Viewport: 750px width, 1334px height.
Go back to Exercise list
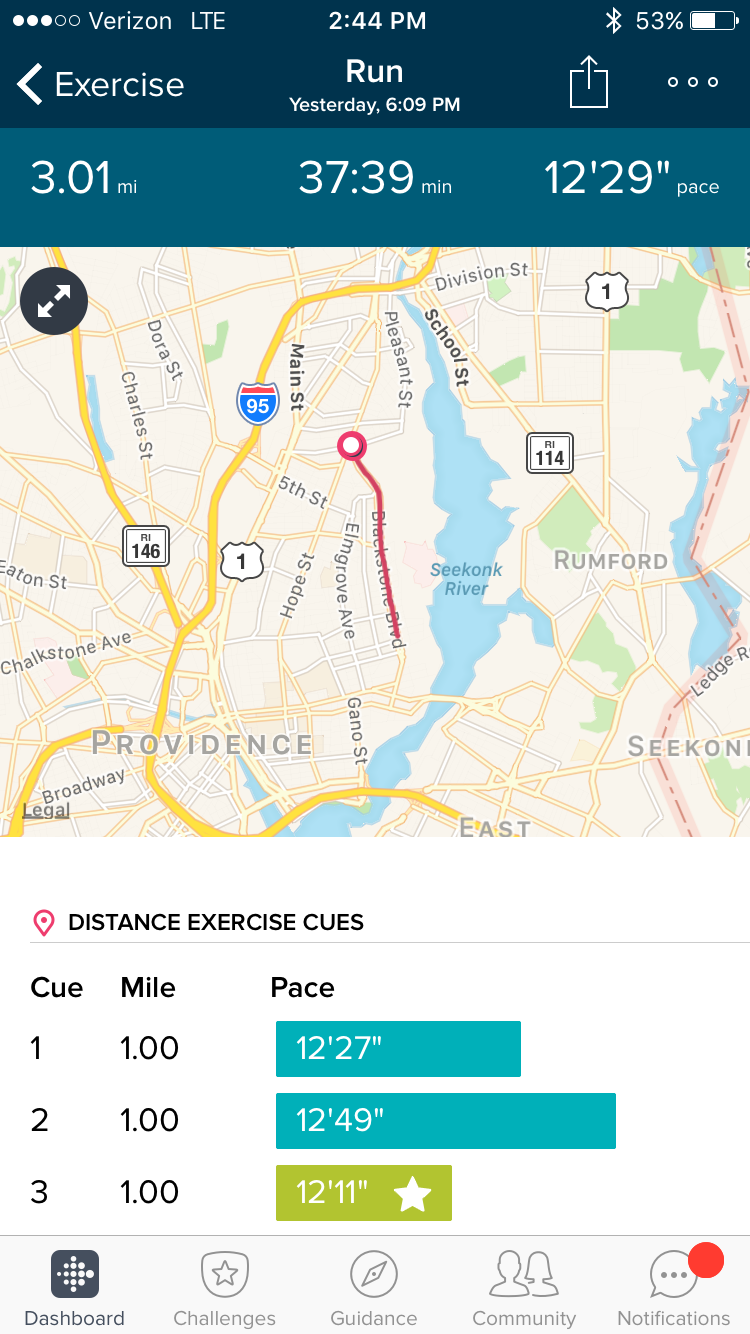pos(100,85)
